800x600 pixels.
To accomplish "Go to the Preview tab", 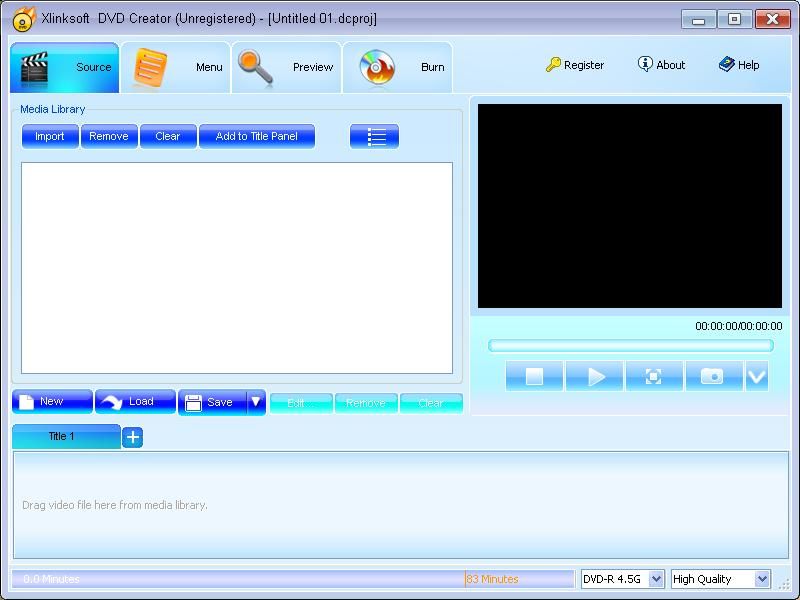I will click(287, 67).
